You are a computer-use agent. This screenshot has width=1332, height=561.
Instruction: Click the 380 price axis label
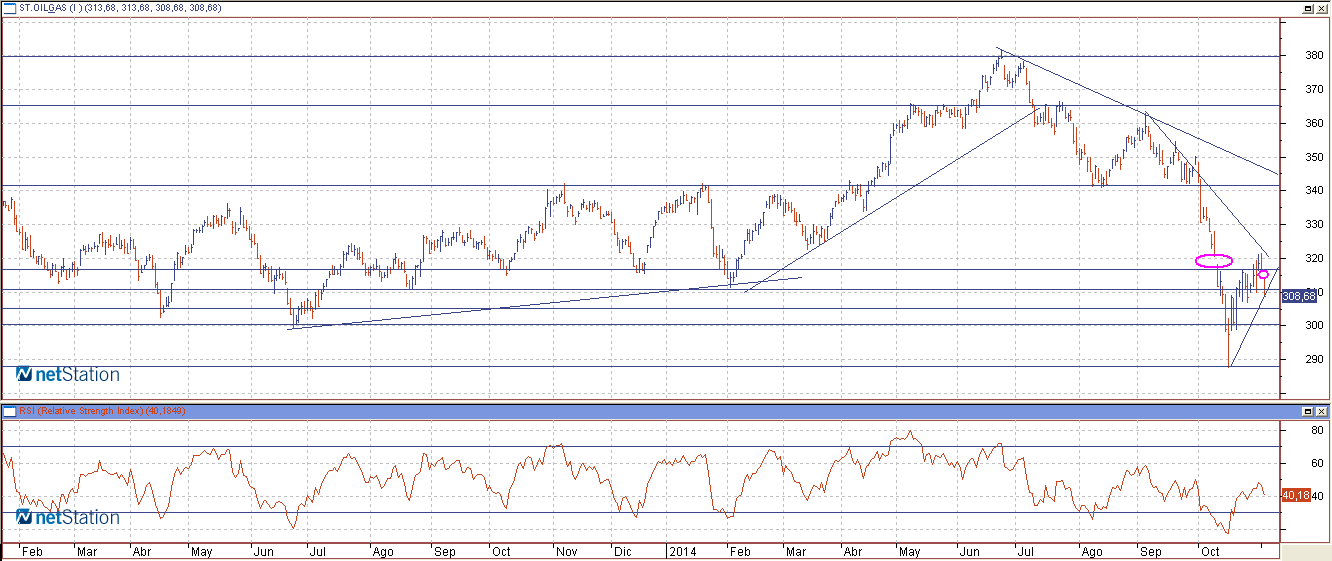coord(1313,56)
